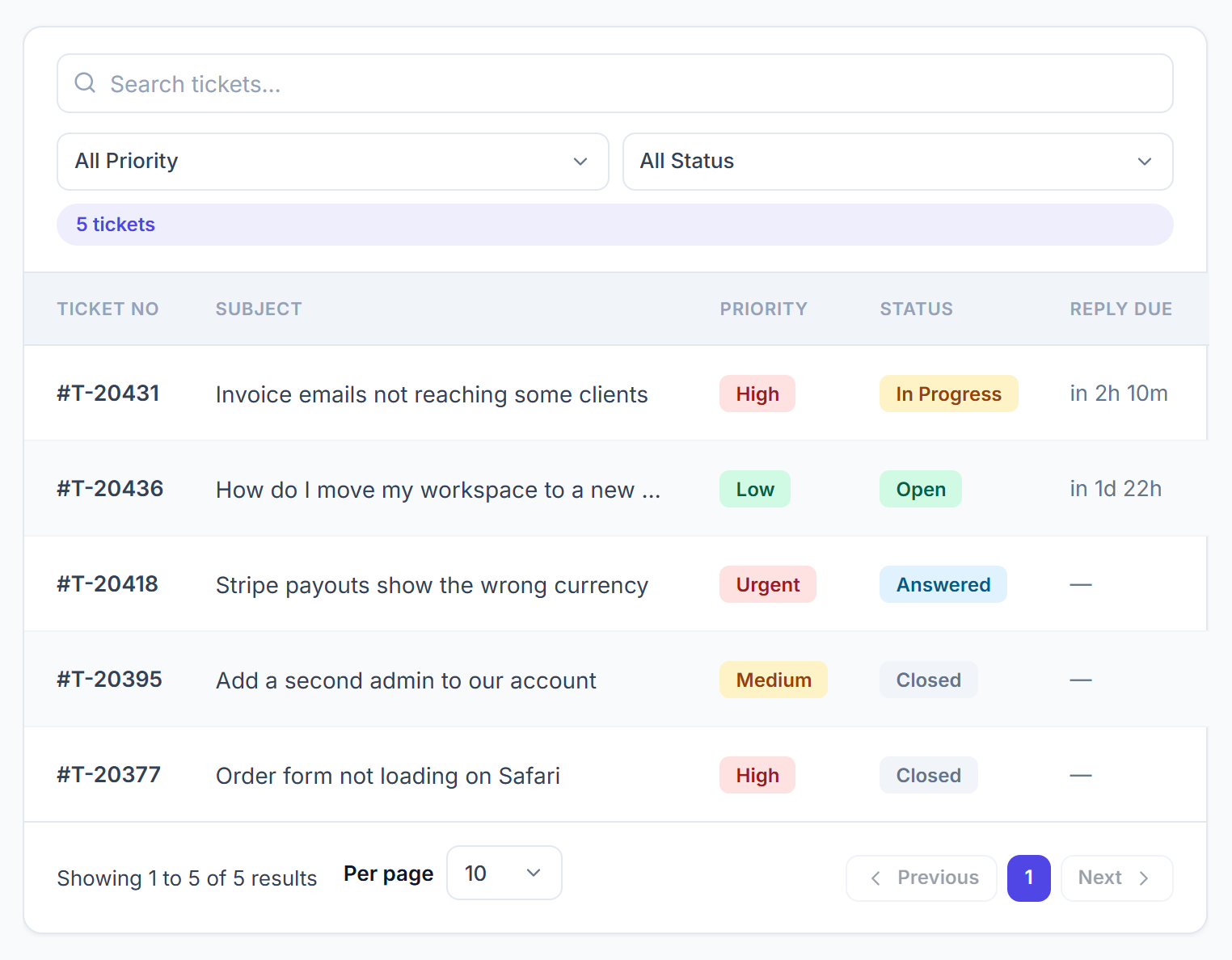Click the Closed badge on ticket #T-20395
This screenshot has height=960, width=1232.
point(929,680)
